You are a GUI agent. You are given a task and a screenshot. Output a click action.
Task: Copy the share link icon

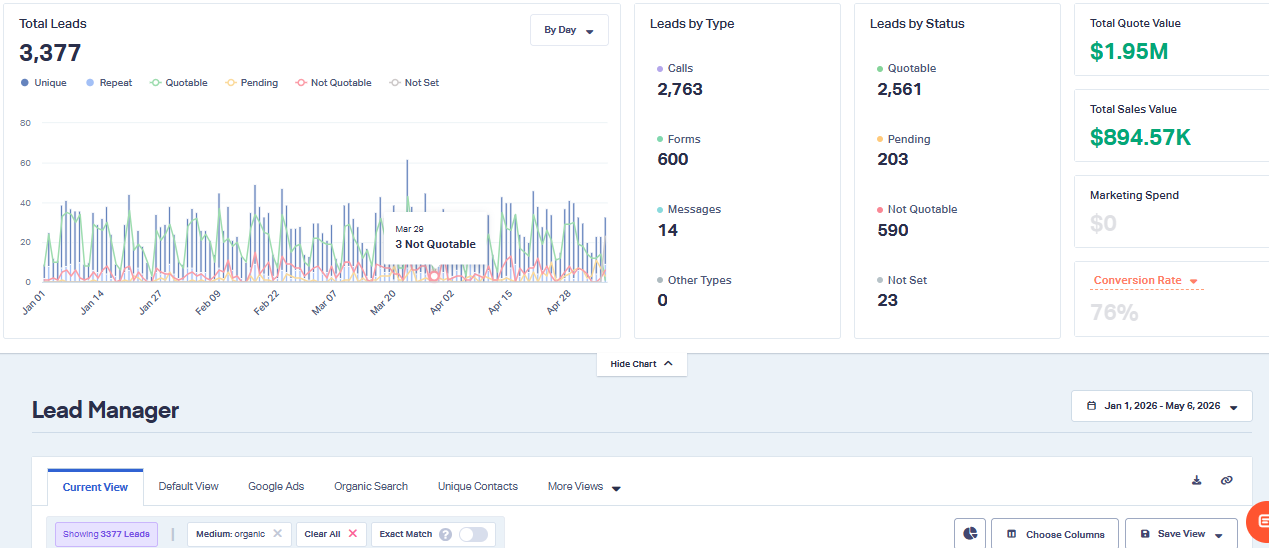point(1227,481)
